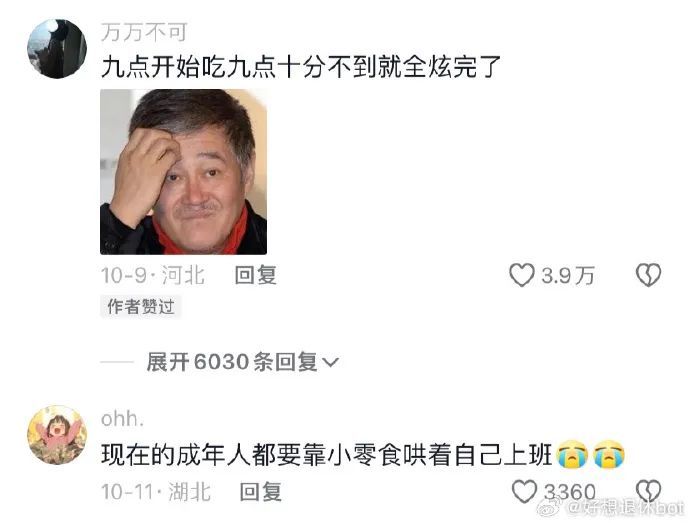Open the man scratching head image
This screenshot has height=523, width=690.
(x=184, y=172)
